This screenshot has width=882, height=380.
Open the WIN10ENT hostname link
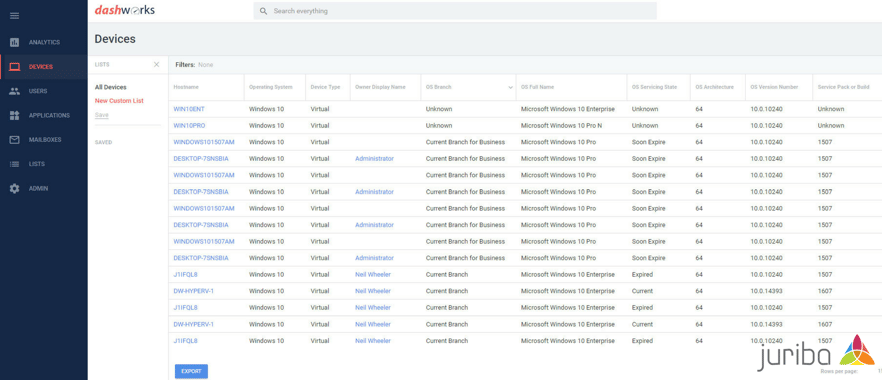(x=188, y=109)
